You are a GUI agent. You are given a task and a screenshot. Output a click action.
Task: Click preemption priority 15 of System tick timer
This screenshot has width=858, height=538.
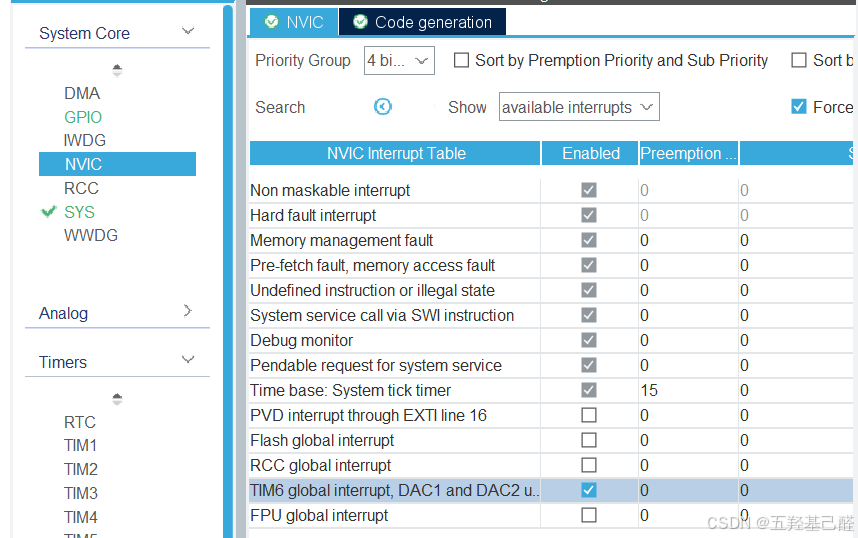[x=649, y=390]
